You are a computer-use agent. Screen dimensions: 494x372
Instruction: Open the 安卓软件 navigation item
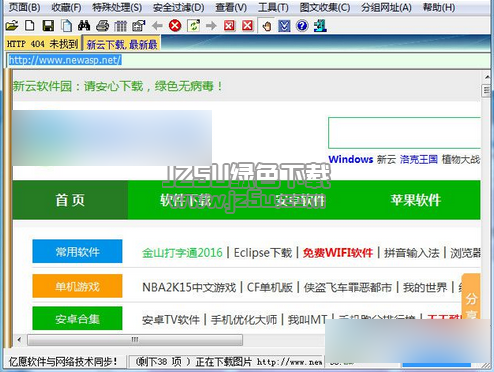tap(300, 200)
